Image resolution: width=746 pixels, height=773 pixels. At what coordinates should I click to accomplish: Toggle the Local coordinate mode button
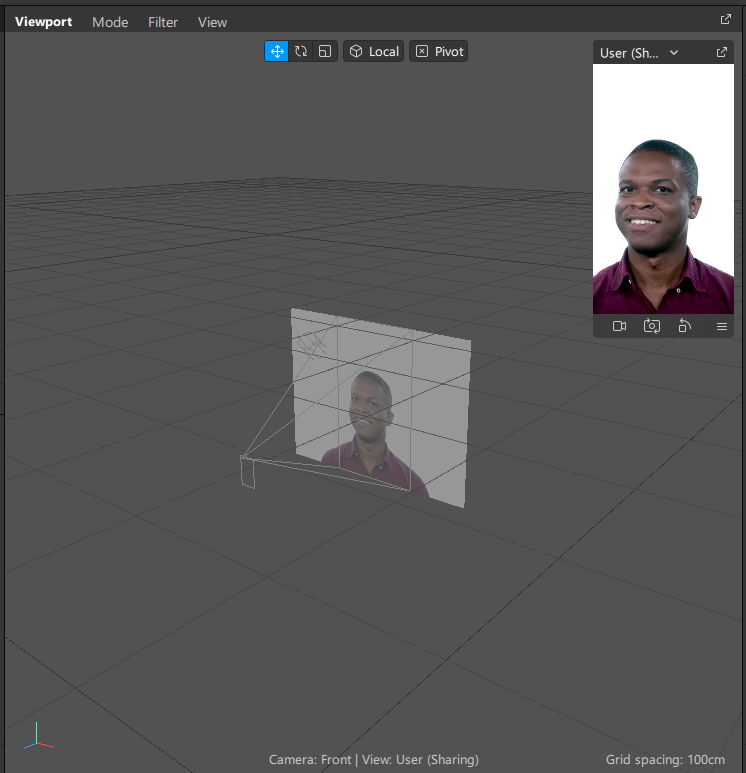374,51
